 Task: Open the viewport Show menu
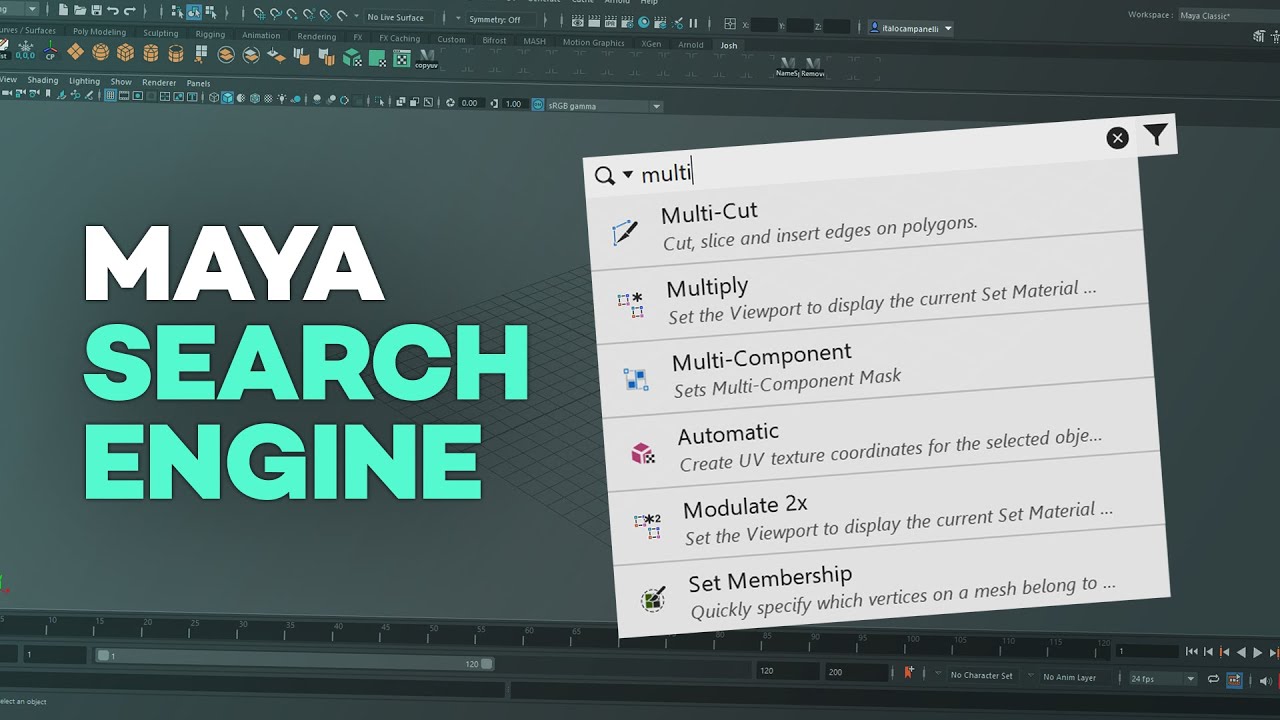click(121, 81)
